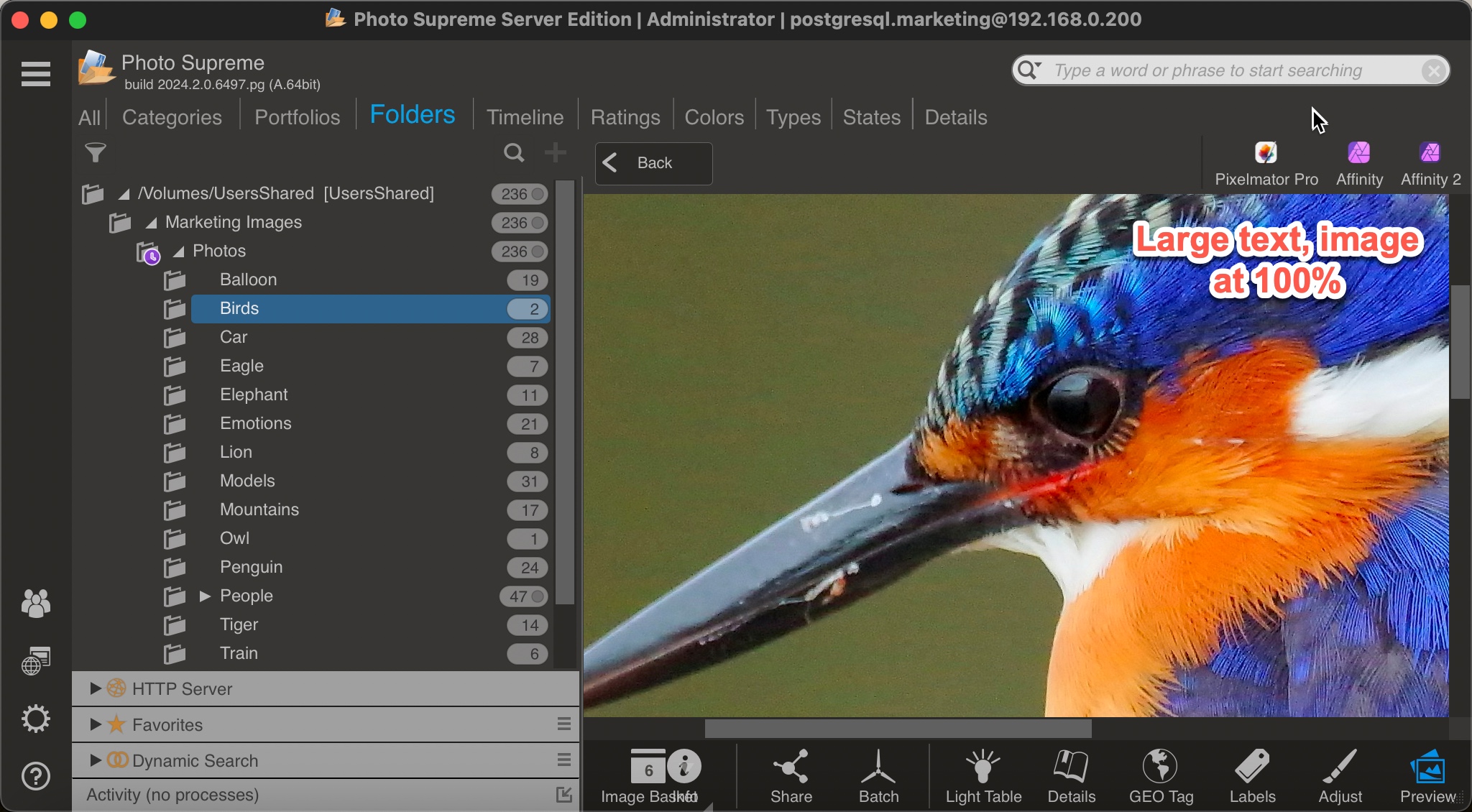This screenshot has width=1472, height=812.
Task: Click the catalog filter funnel icon
Action: pyautogui.click(x=96, y=152)
